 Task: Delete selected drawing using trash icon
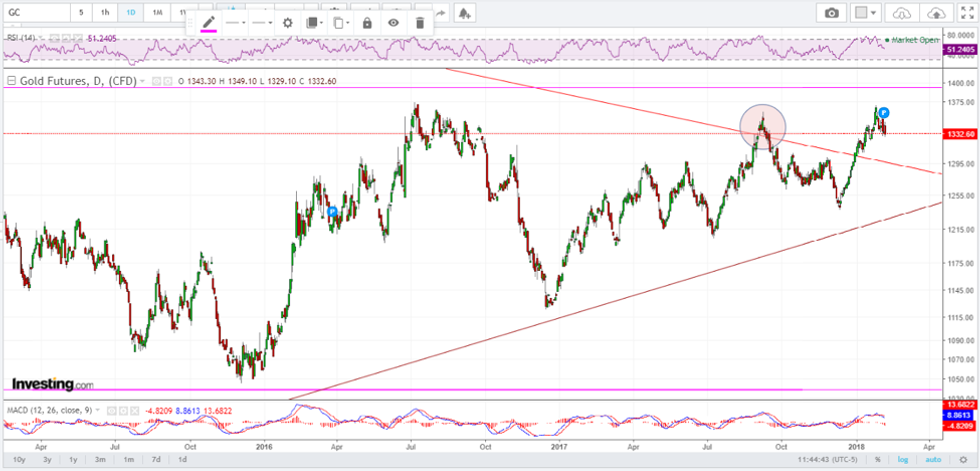pyautogui.click(x=419, y=22)
